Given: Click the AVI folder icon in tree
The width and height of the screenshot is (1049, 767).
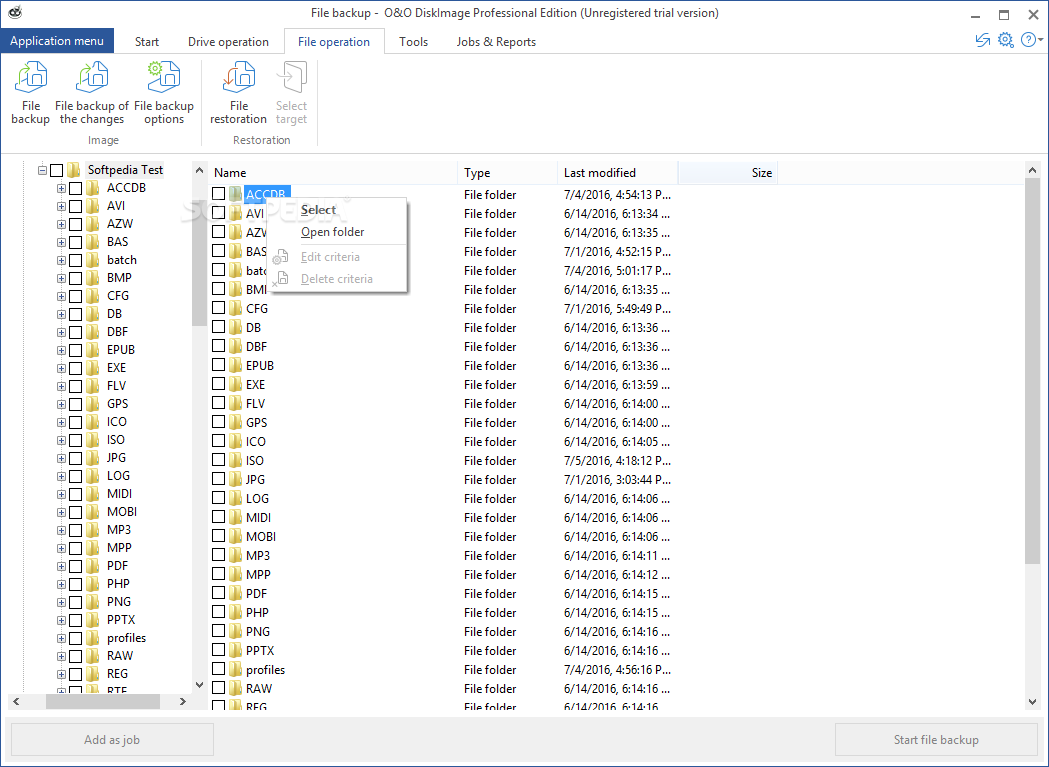Looking at the screenshot, I should 93,206.
